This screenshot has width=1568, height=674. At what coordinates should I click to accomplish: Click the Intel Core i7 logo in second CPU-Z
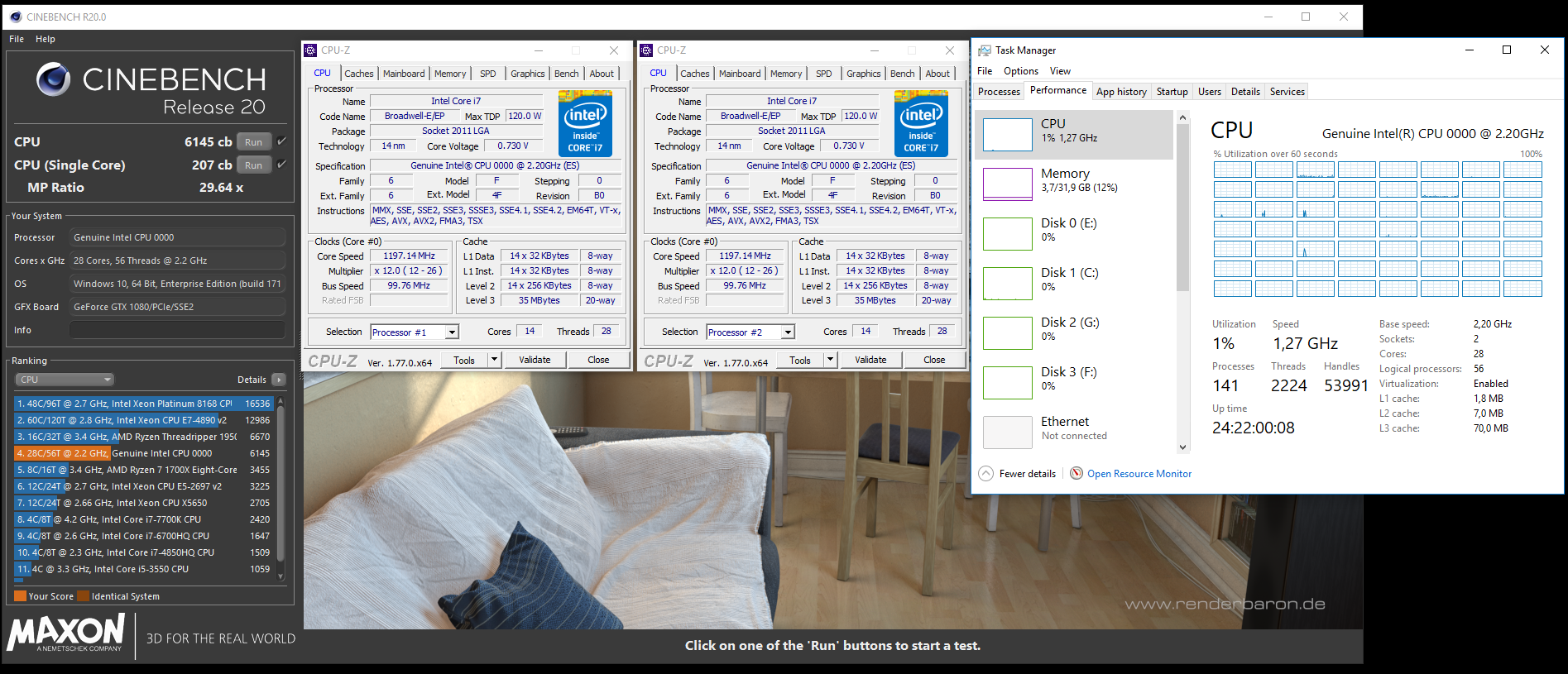coord(921,123)
